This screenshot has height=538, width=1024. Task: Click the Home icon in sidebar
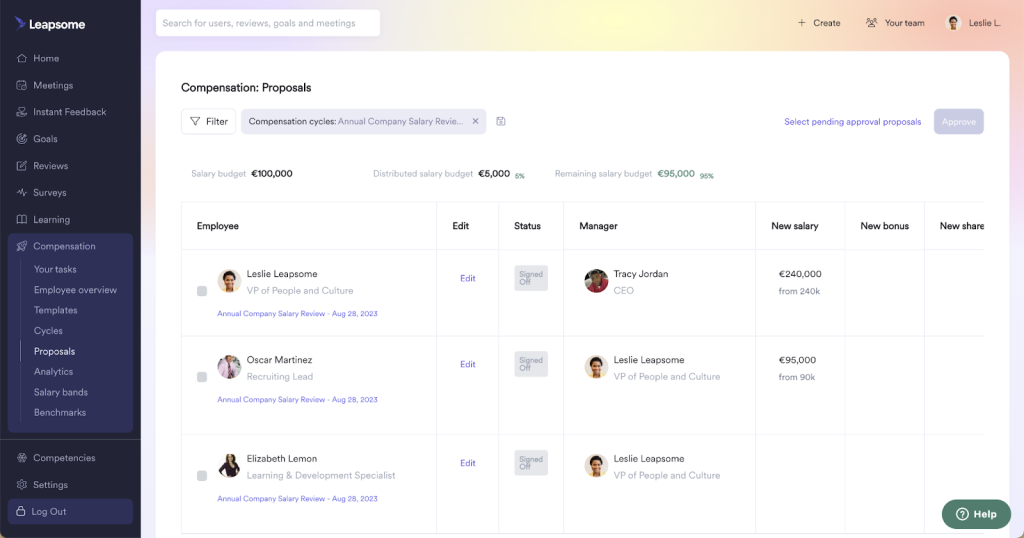point(22,58)
